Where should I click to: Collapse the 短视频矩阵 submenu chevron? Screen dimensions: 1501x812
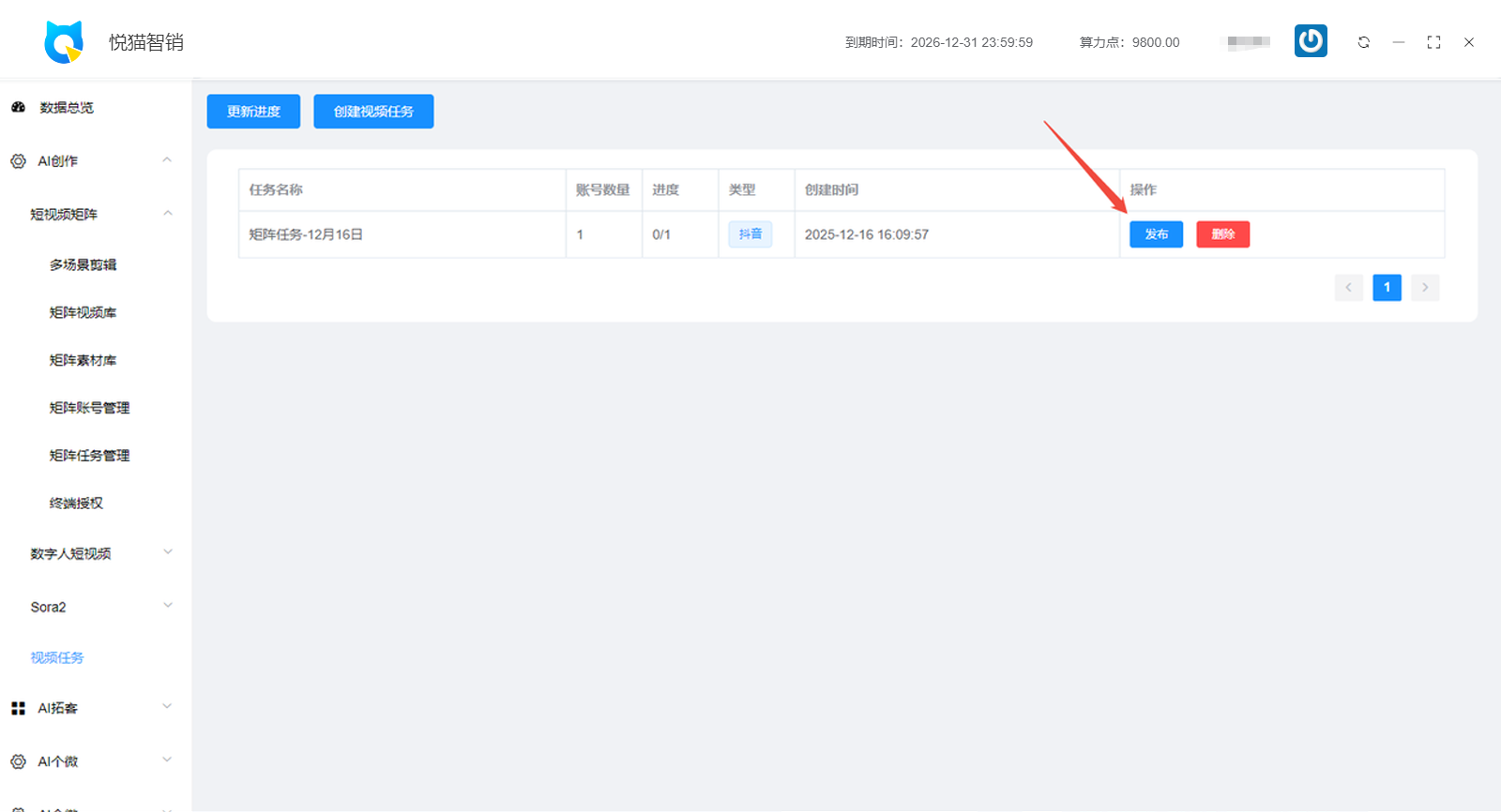[168, 214]
